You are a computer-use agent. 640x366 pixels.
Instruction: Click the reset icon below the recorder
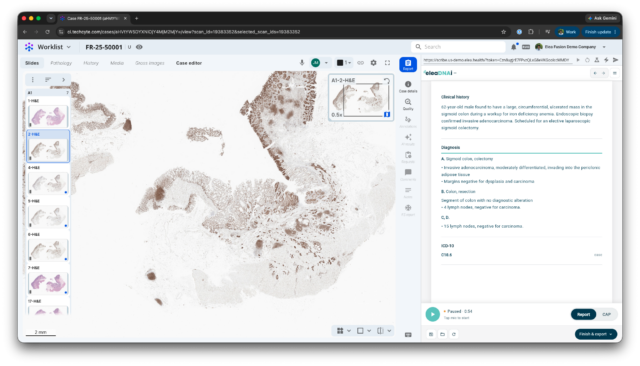point(454,334)
